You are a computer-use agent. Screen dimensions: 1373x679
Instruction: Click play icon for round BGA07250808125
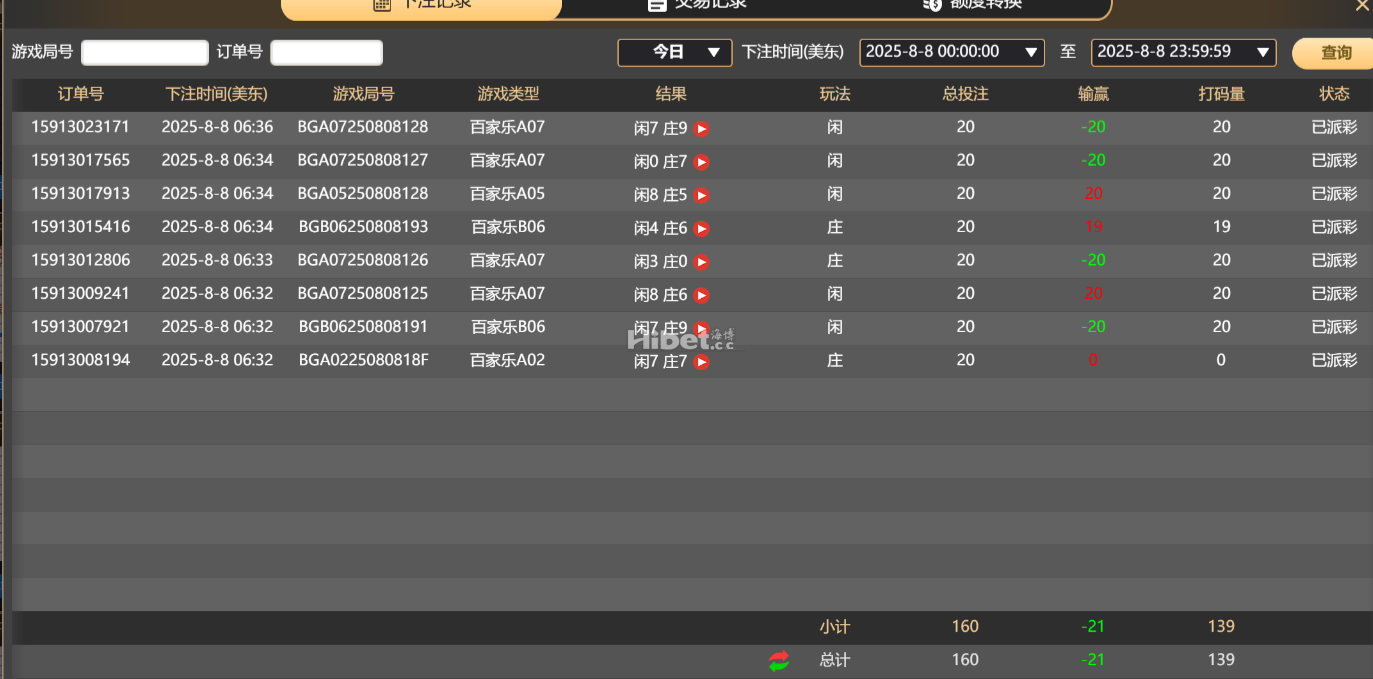pyautogui.click(x=702, y=295)
